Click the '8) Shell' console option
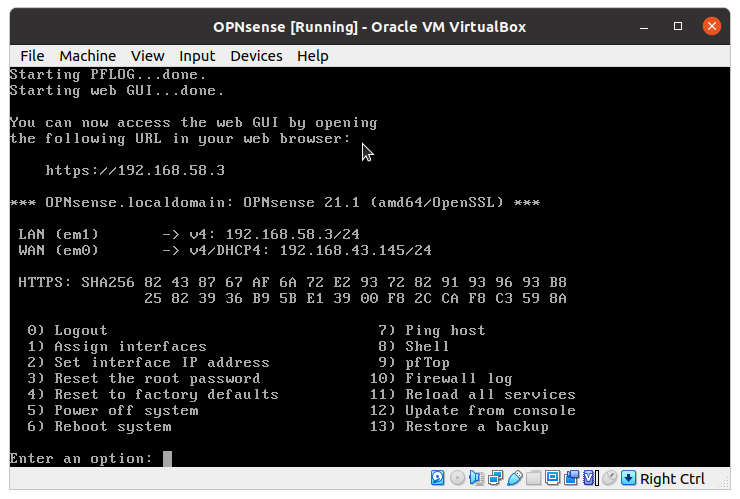 (413, 347)
